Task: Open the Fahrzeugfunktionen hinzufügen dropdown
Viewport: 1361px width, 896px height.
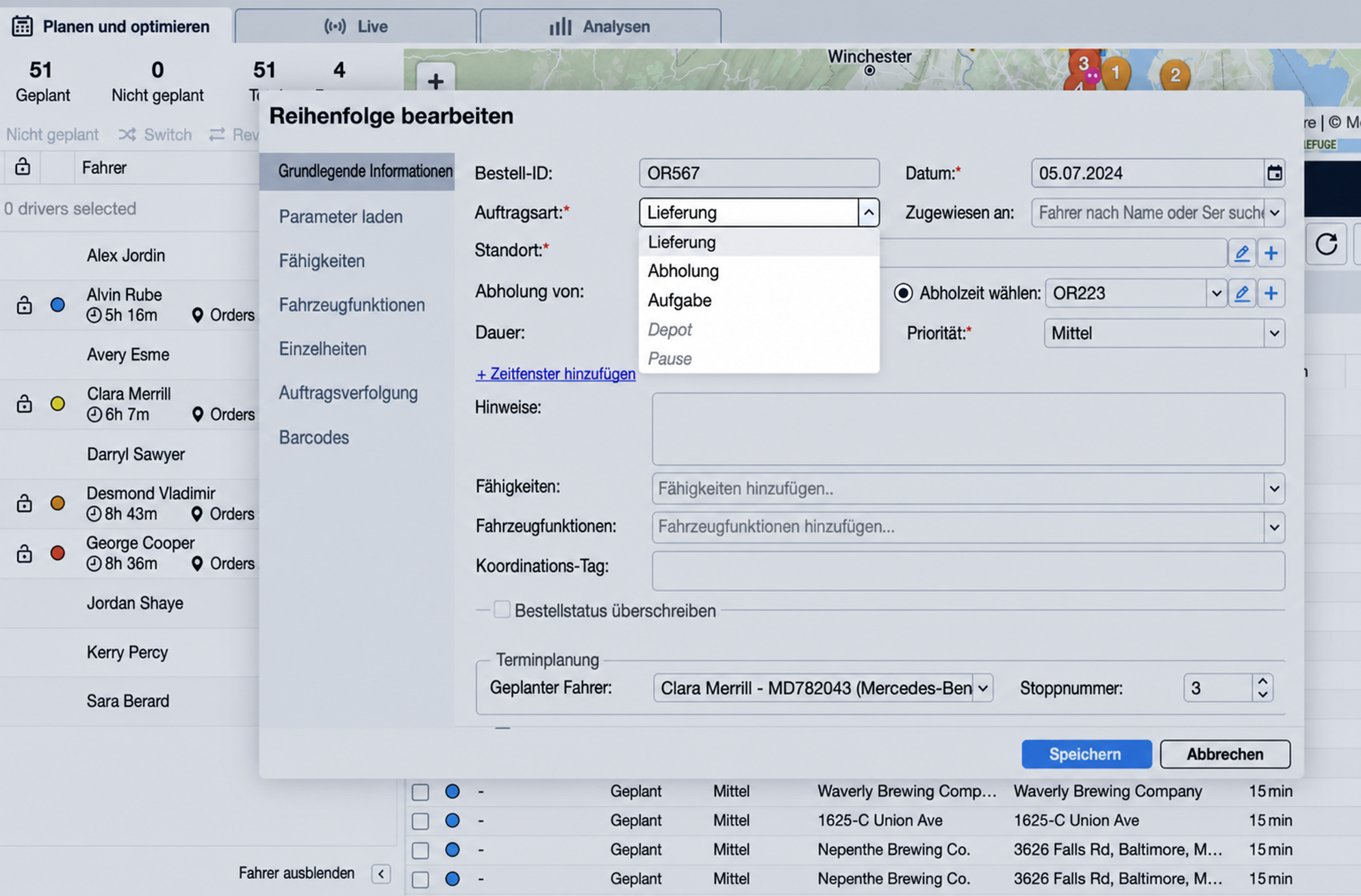Action: (x=1274, y=528)
